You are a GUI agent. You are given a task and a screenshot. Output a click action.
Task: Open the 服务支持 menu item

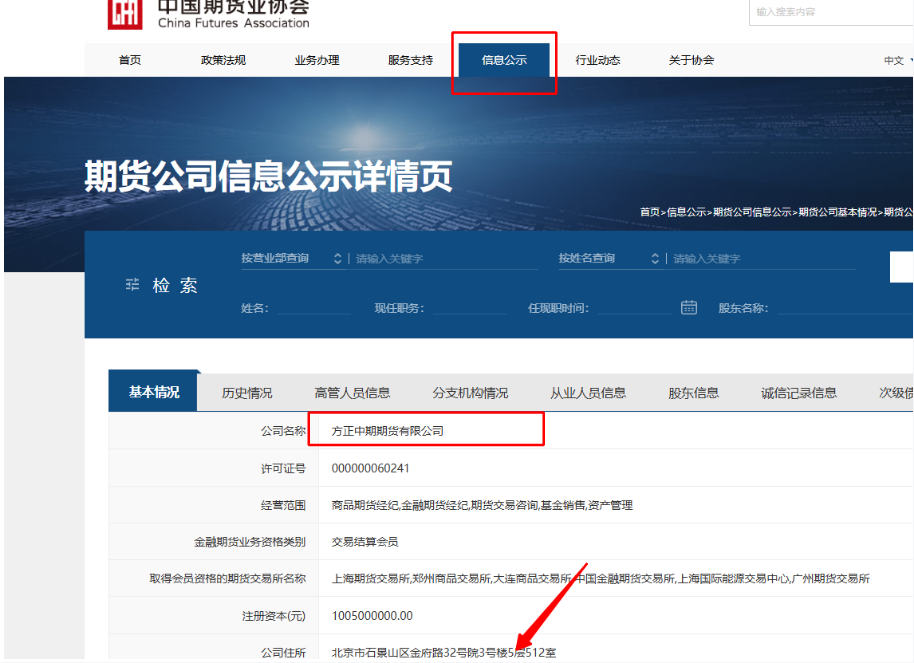[x=410, y=60]
